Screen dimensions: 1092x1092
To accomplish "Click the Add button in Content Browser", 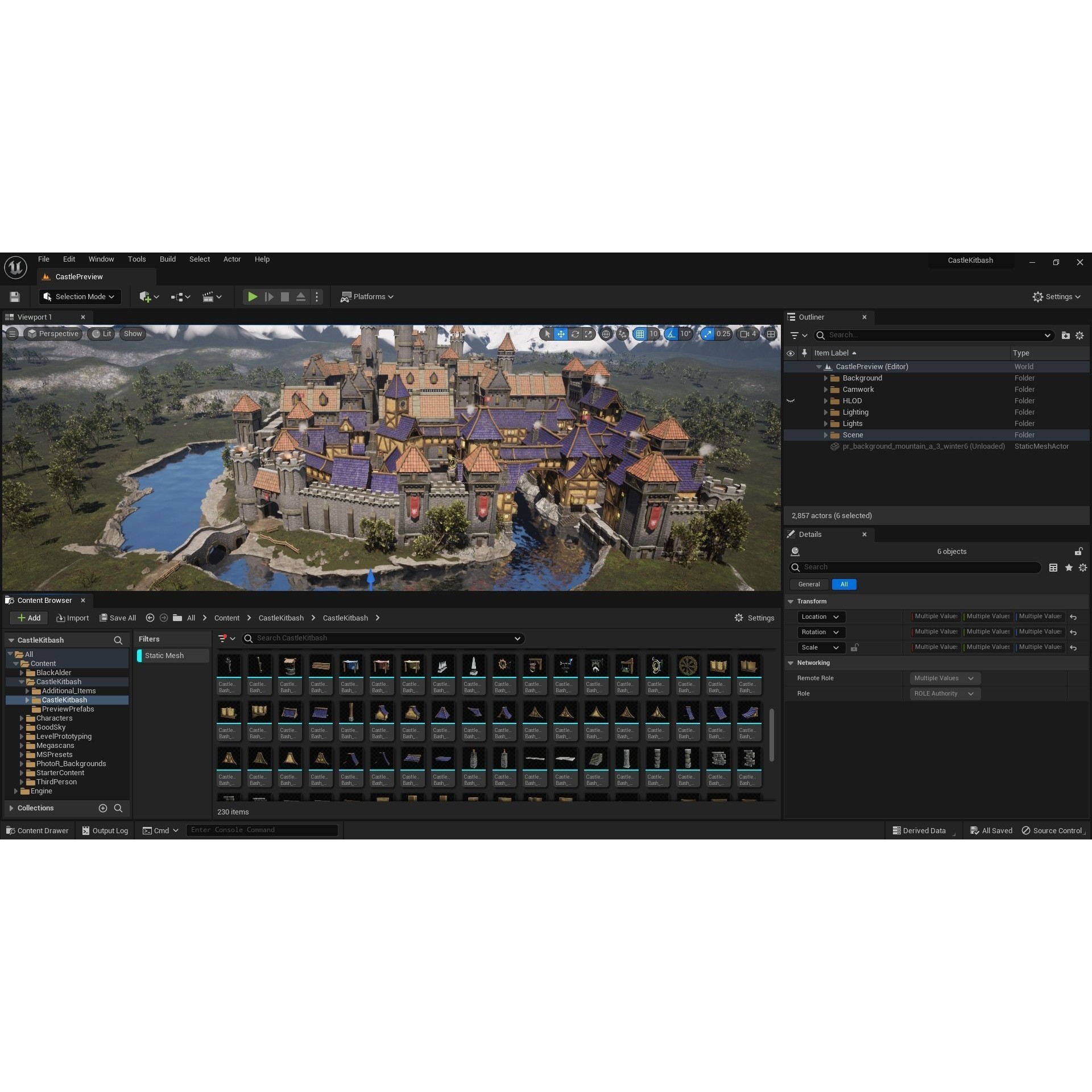I will 28,618.
